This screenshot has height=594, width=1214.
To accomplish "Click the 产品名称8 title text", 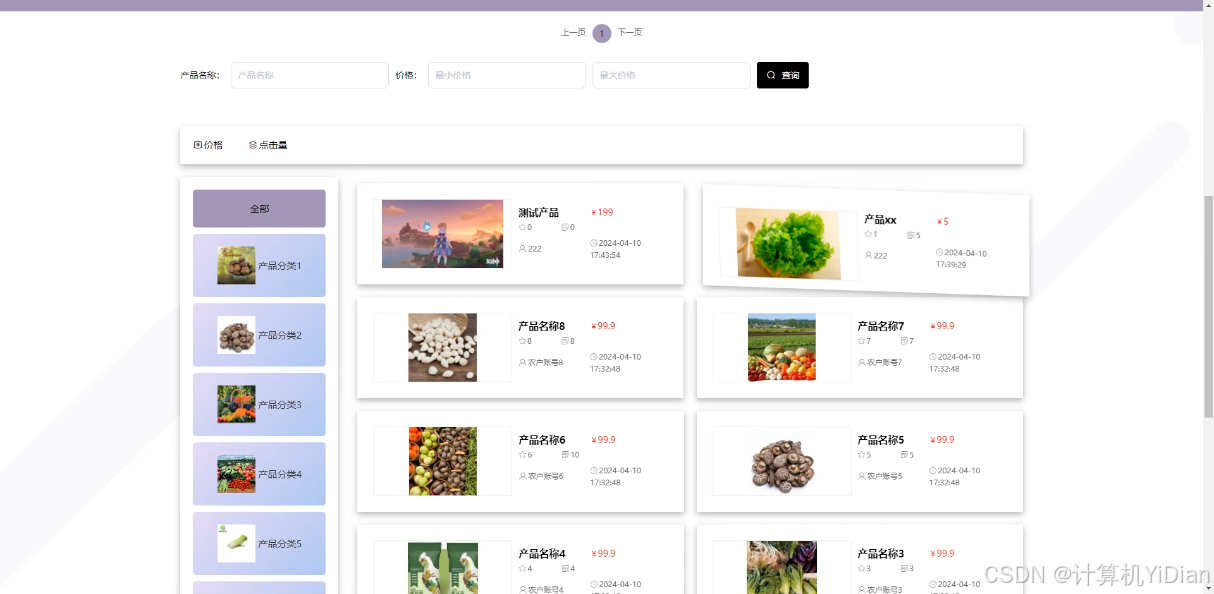I will 541,326.
